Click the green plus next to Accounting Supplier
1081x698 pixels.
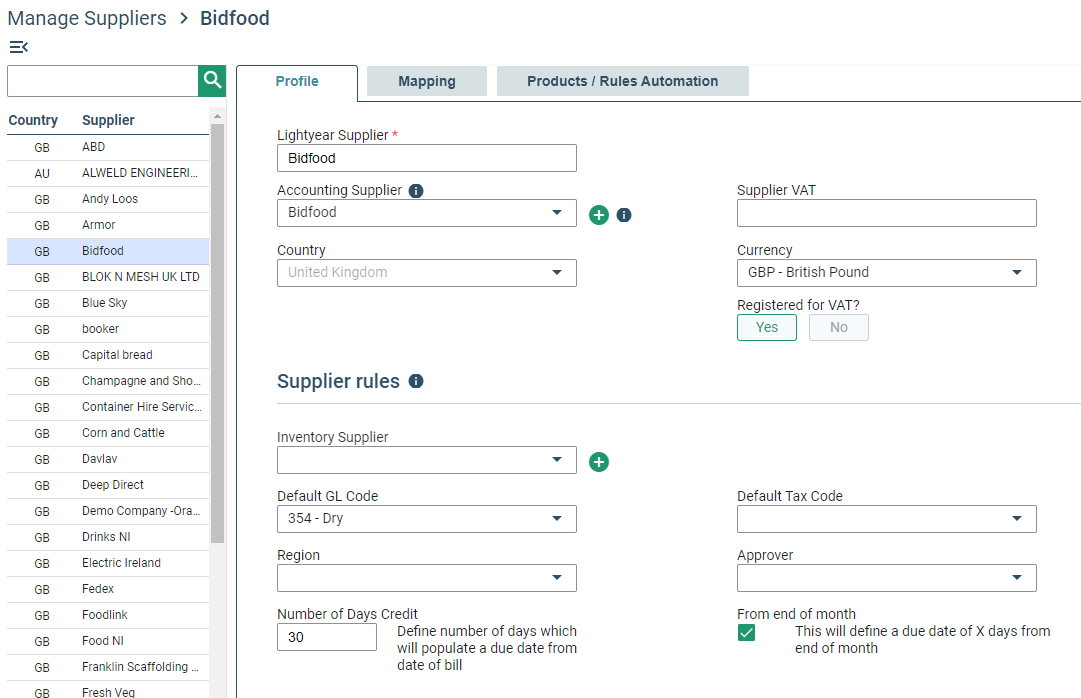[599, 214]
